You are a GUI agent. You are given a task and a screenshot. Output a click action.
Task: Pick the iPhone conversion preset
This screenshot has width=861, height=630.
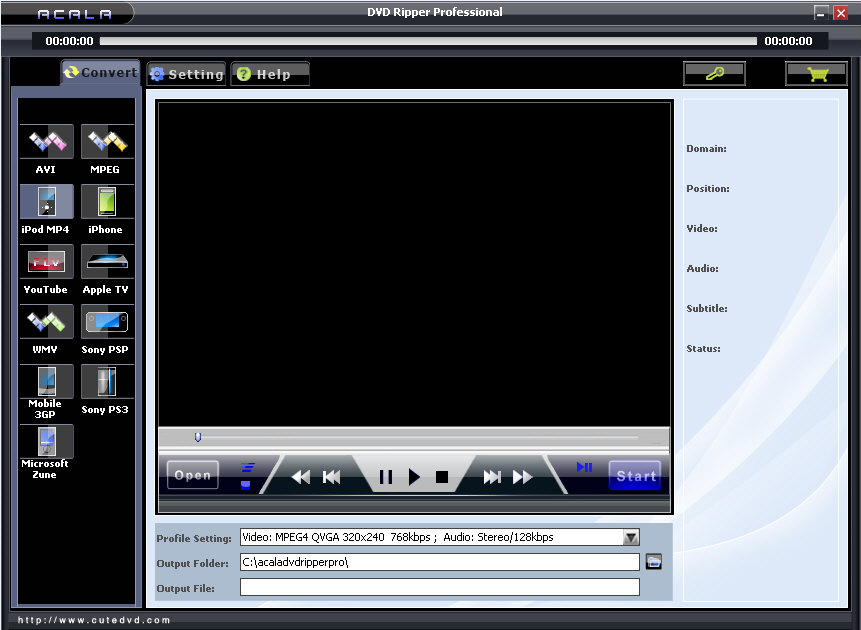(x=106, y=203)
